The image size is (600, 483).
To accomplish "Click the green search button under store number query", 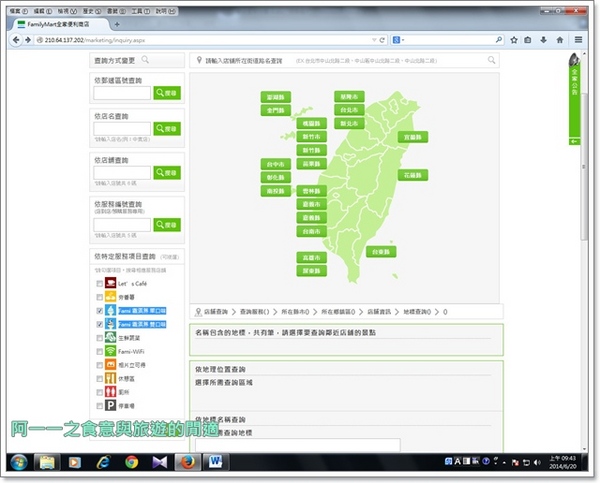I will tap(167, 173).
